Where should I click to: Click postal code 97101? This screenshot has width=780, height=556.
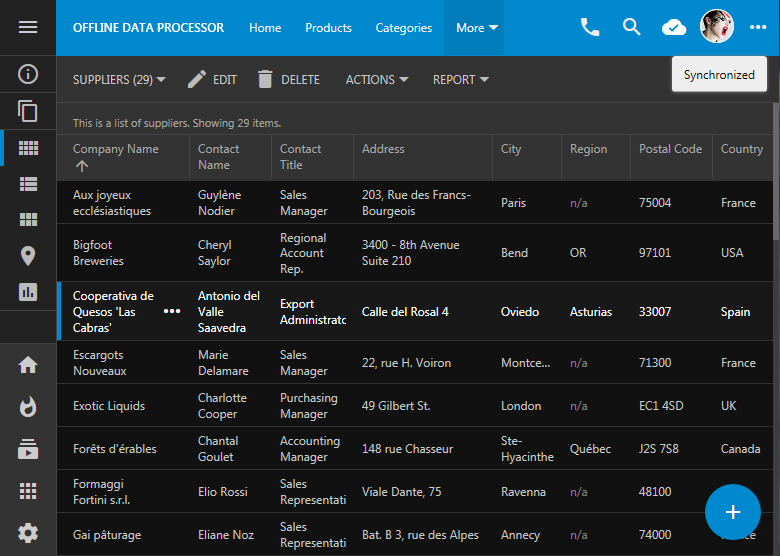(655, 253)
